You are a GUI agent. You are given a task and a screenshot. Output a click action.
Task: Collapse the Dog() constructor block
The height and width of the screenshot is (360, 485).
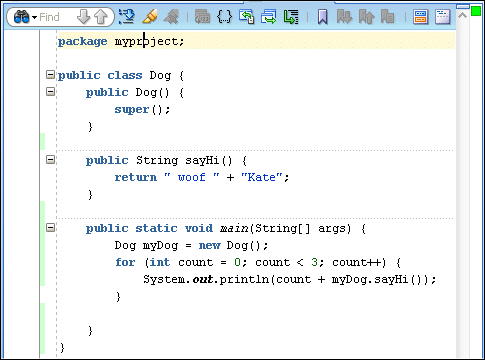tap(50, 91)
